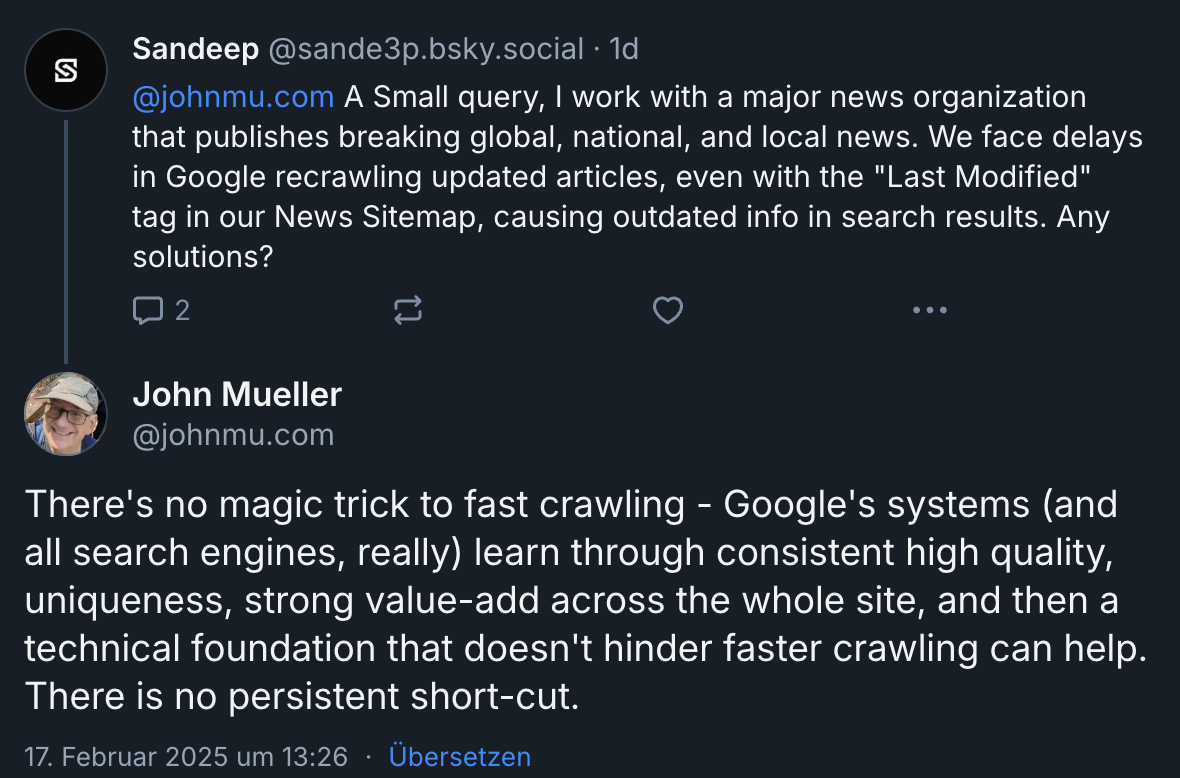1180x778 pixels.
Task: Open the three-dot more options icon
Action: pos(930,310)
